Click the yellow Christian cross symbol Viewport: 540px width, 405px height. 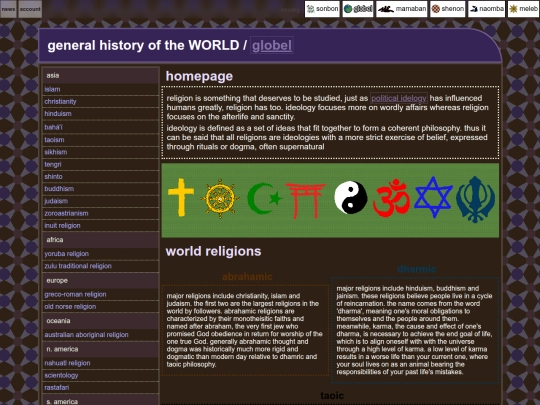(181, 197)
